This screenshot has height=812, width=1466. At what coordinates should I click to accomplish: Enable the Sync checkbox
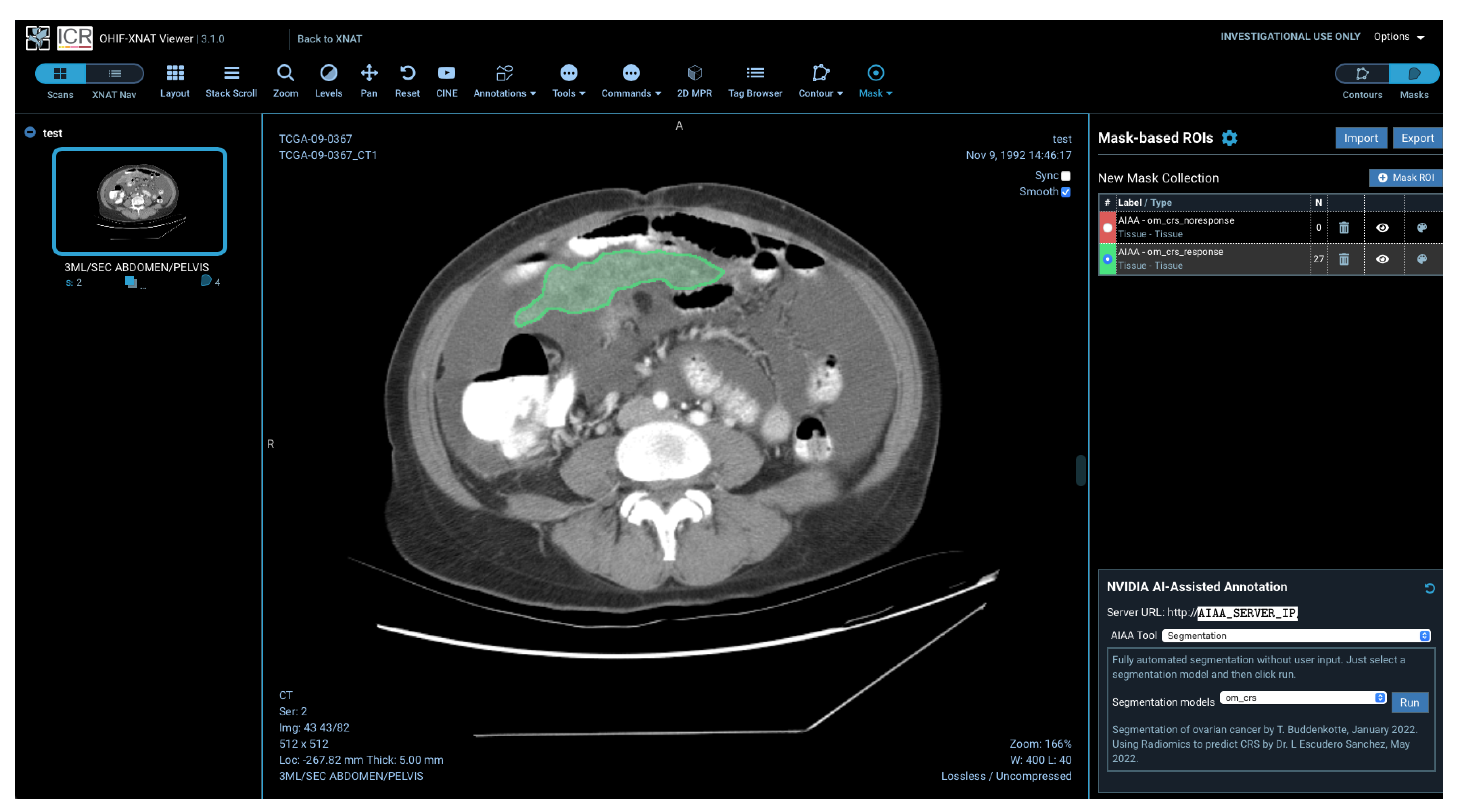1065,176
